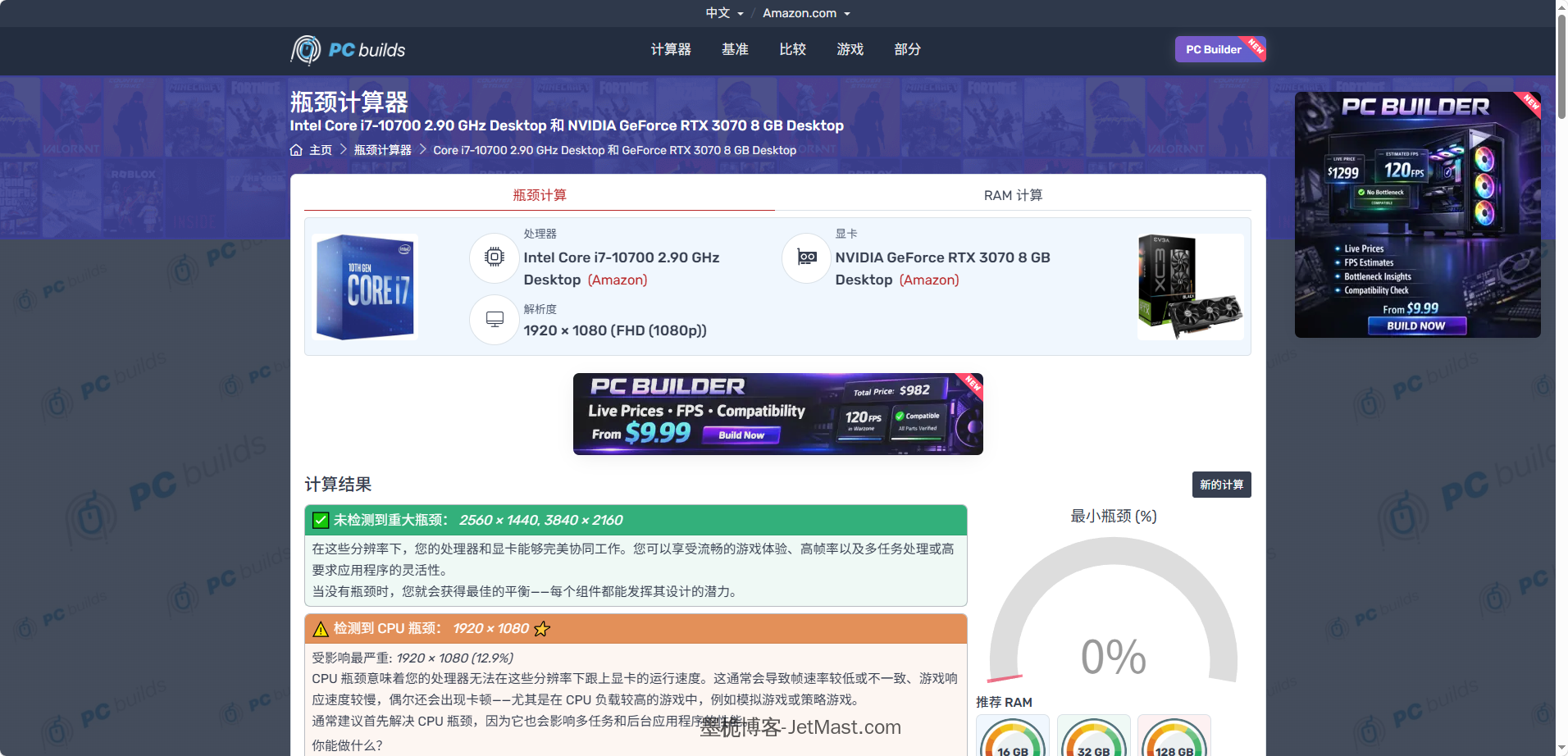
Task: Open the 中文 language dropdown
Action: [x=724, y=13]
